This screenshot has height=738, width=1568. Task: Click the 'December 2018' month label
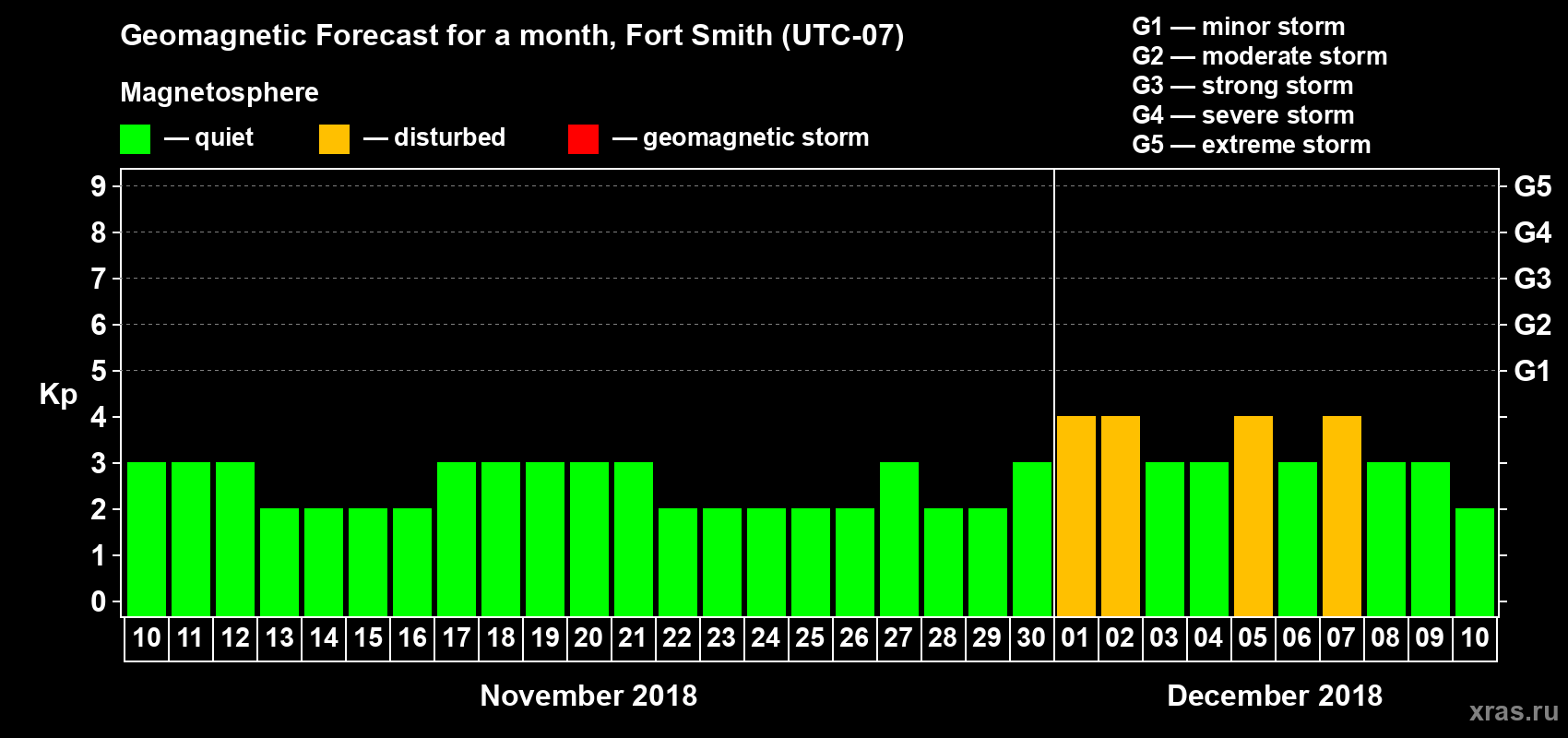pos(1275,696)
